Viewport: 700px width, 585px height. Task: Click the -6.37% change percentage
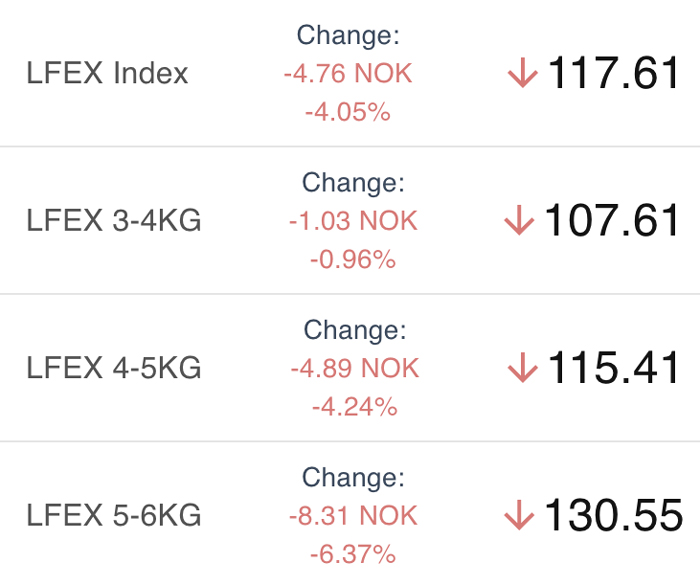[x=354, y=554]
